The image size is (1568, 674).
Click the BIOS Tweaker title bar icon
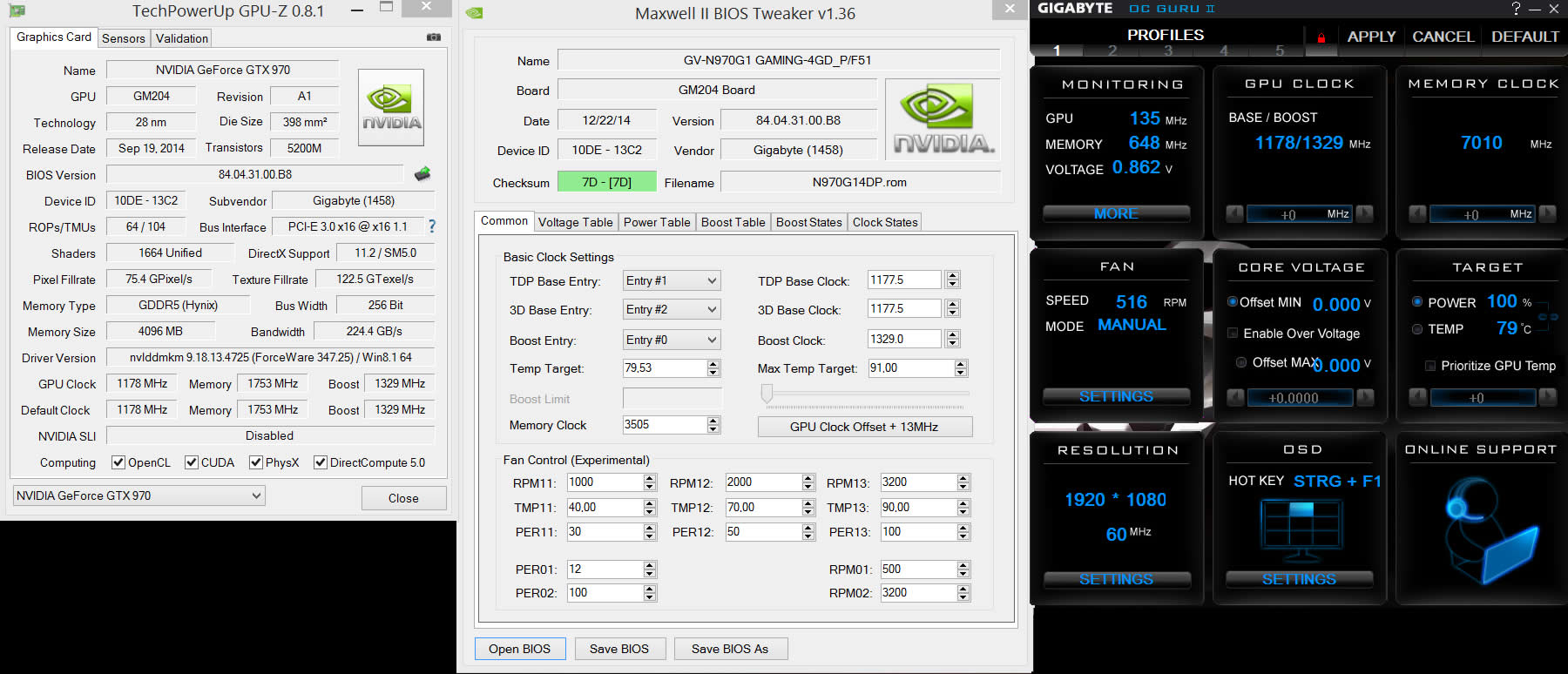click(475, 13)
